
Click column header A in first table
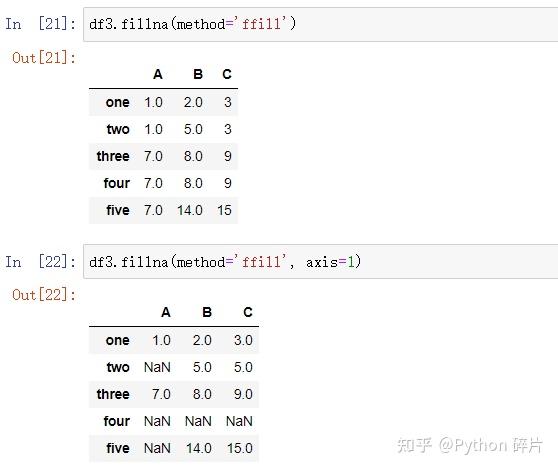158,74
